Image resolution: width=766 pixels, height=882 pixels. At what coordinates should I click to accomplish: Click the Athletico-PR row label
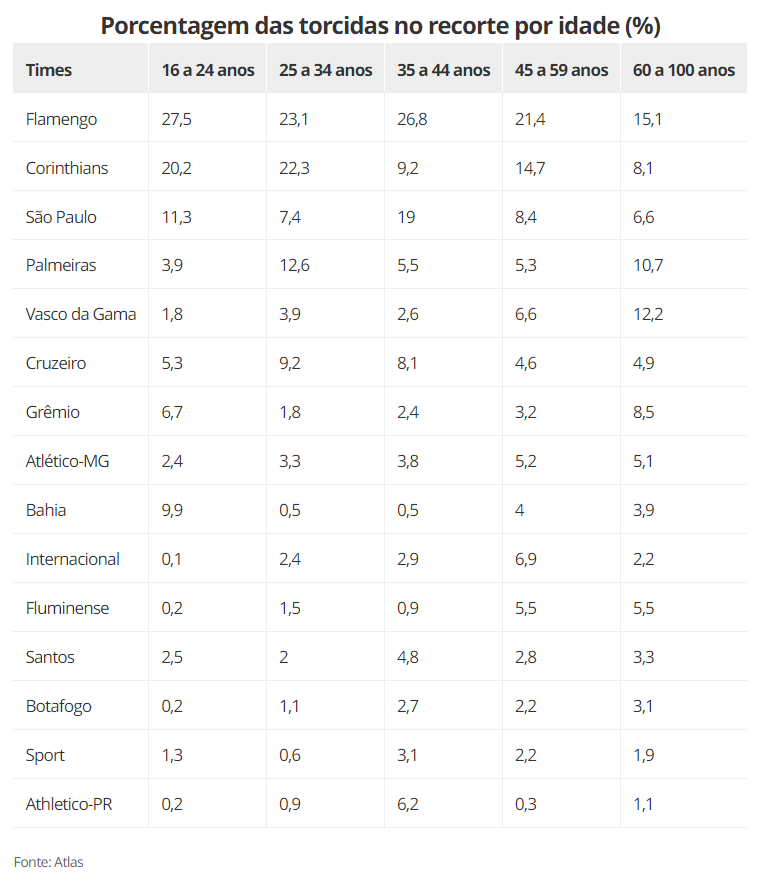(x=69, y=804)
